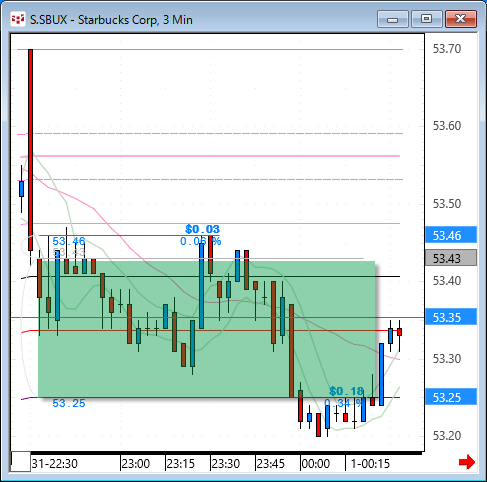Screen dimensions: 487x482
Task: Maximize the Starbucks chart window
Action: click(427, 19)
